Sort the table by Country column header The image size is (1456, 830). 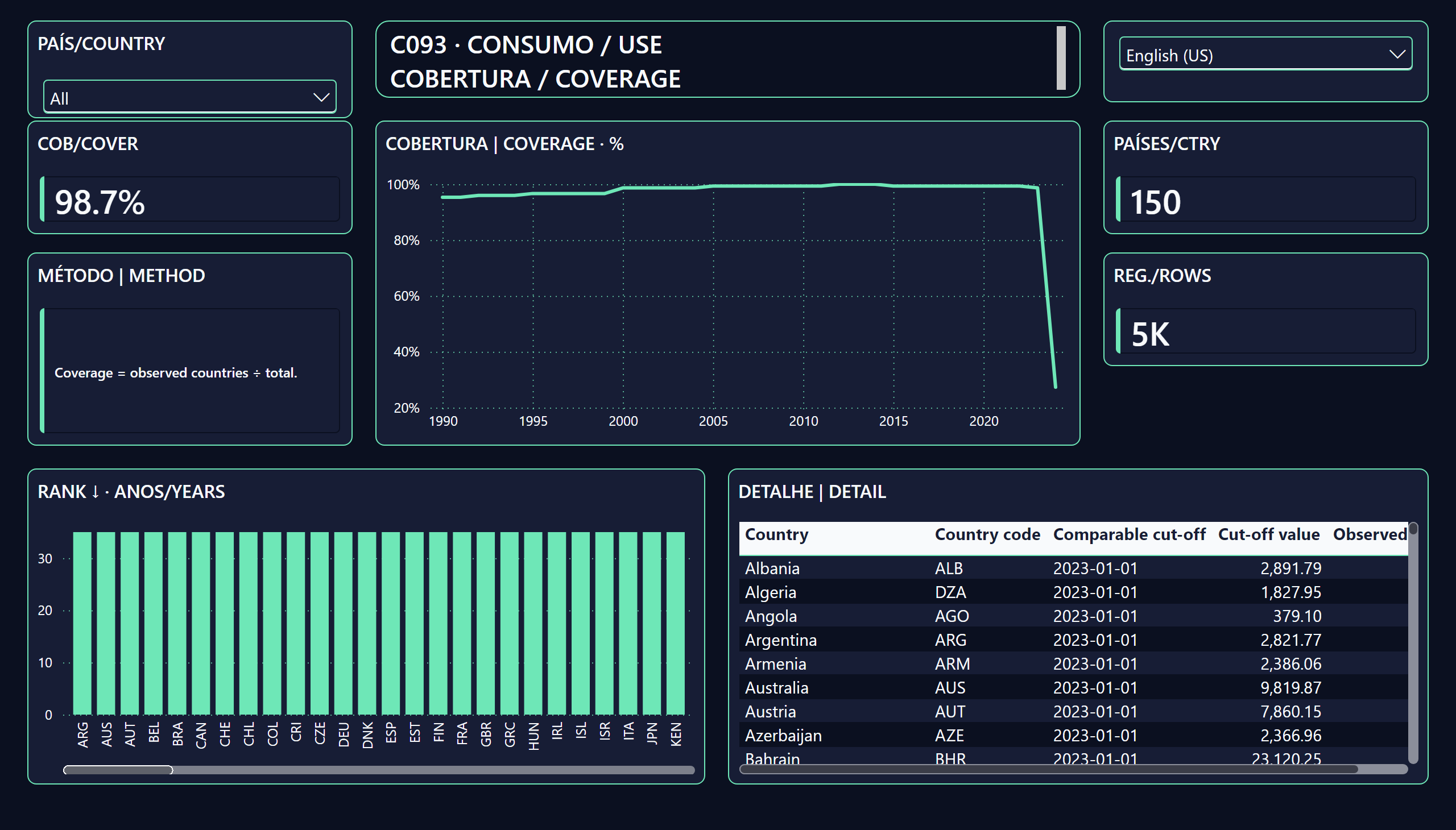point(776,534)
